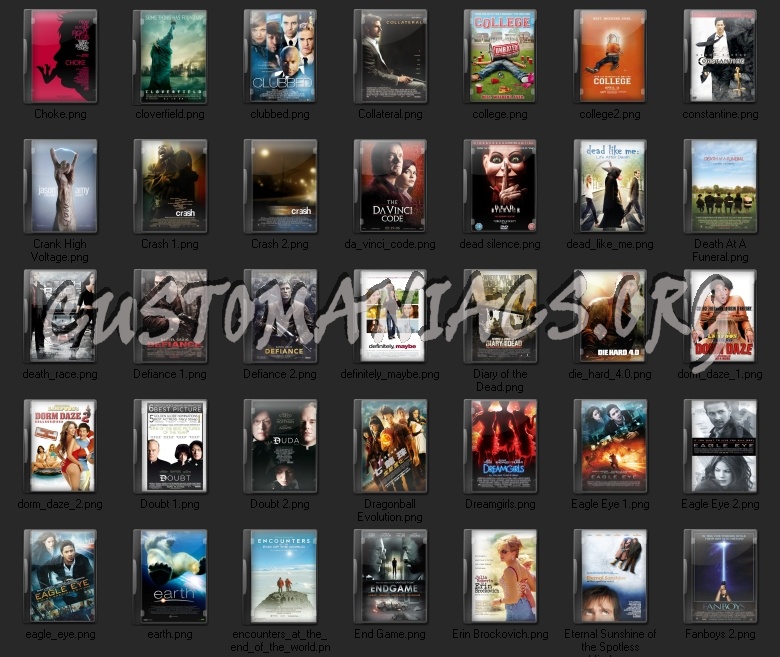Select the 'Fanboys 2.png' label
Image resolution: width=780 pixels, height=657 pixels.
tap(720, 634)
